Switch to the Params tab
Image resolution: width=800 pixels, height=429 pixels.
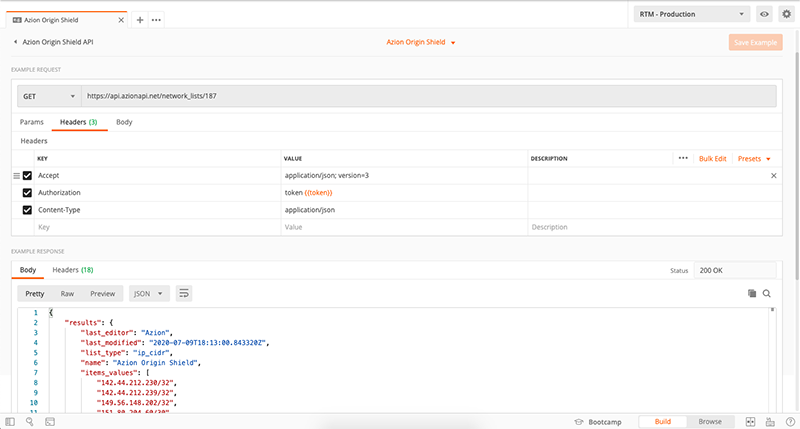(x=32, y=122)
